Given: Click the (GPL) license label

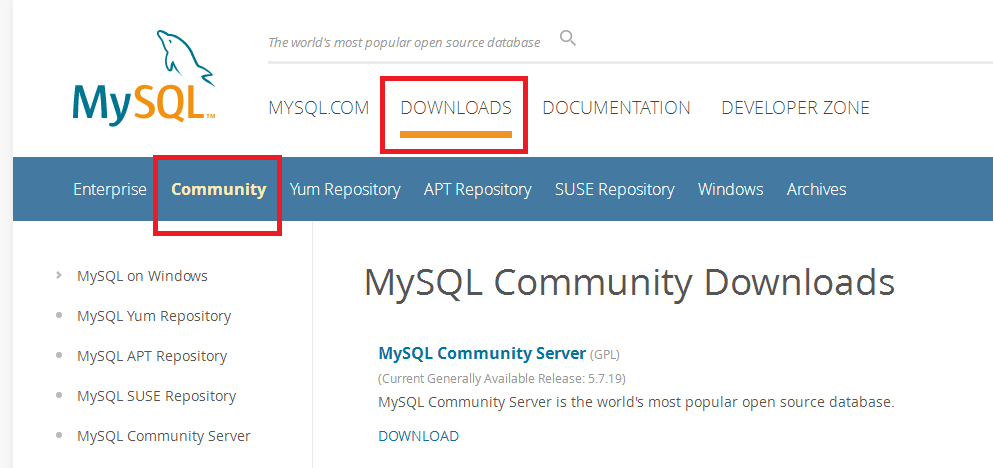Looking at the screenshot, I should (605, 354).
